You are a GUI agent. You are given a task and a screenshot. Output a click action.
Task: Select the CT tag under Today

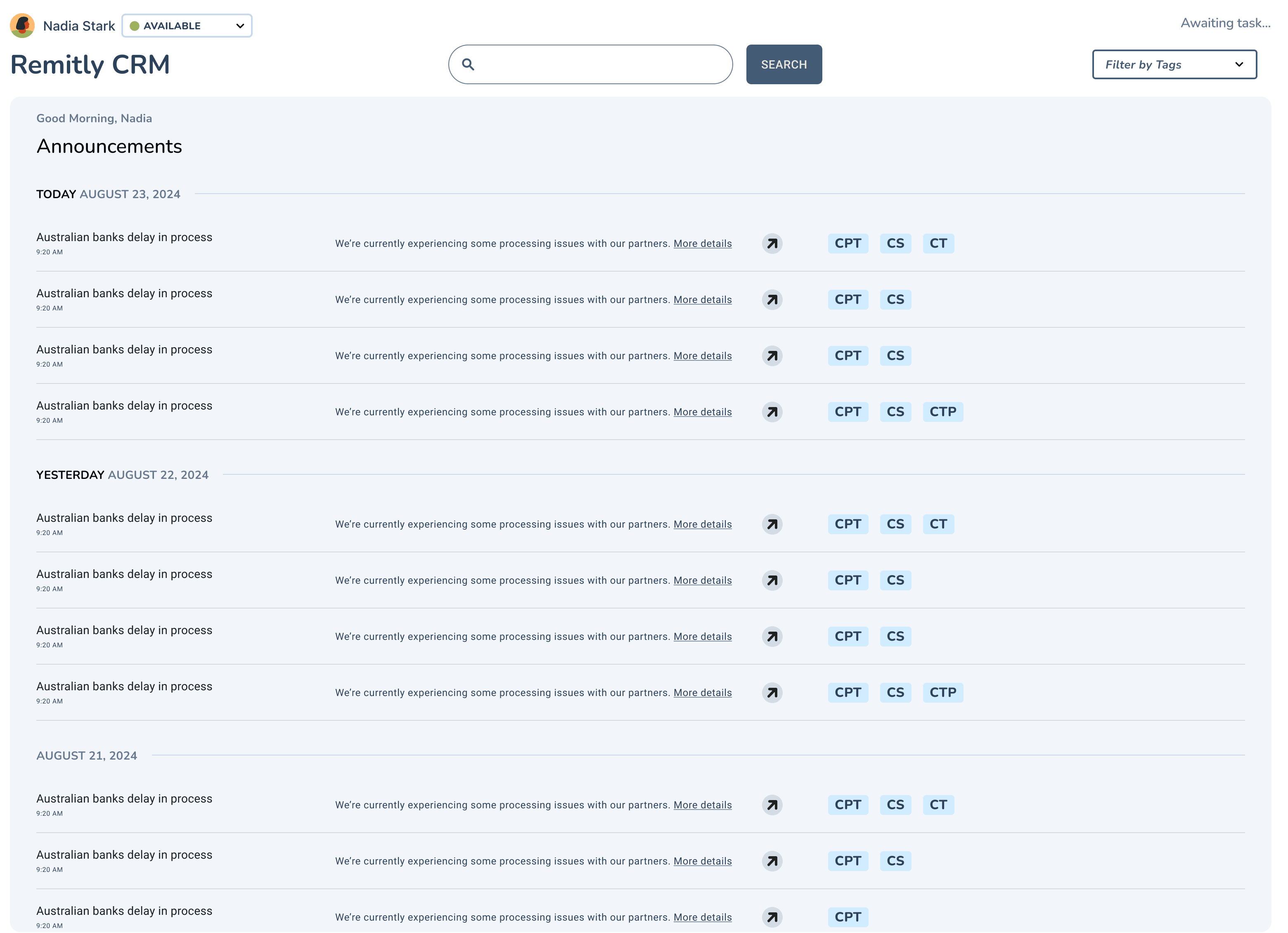tap(938, 244)
